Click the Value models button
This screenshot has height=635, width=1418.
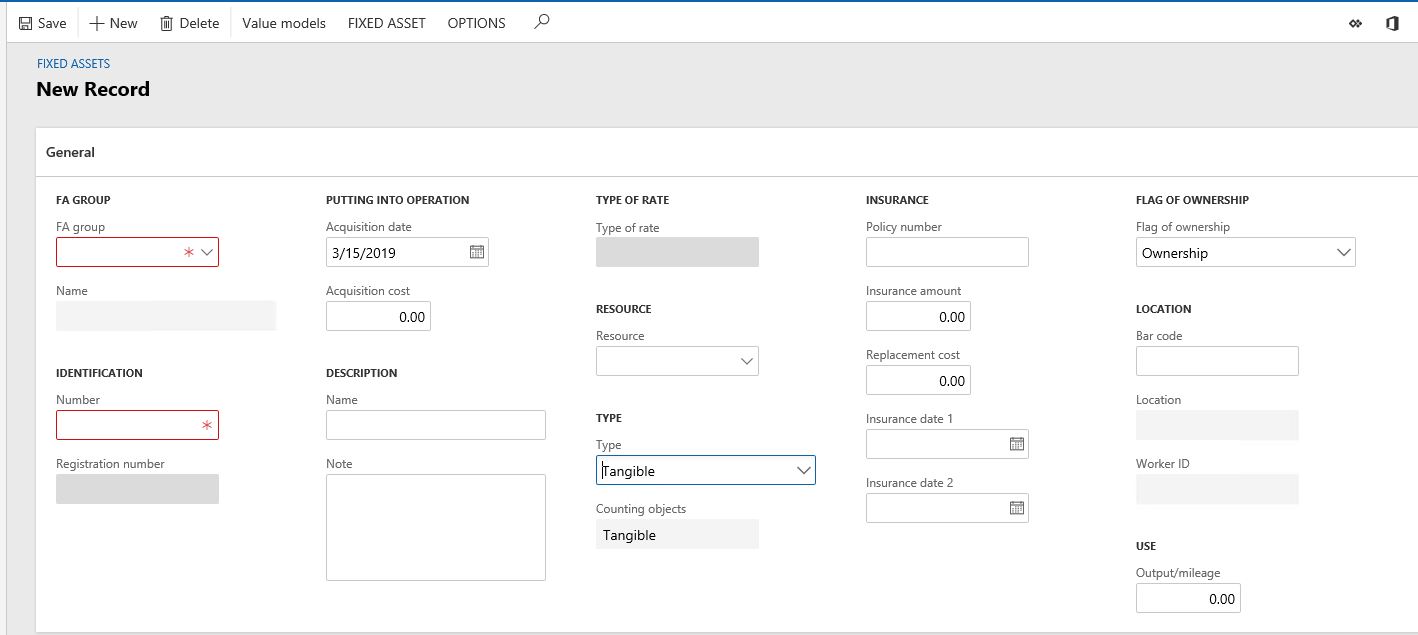pyautogui.click(x=284, y=23)
